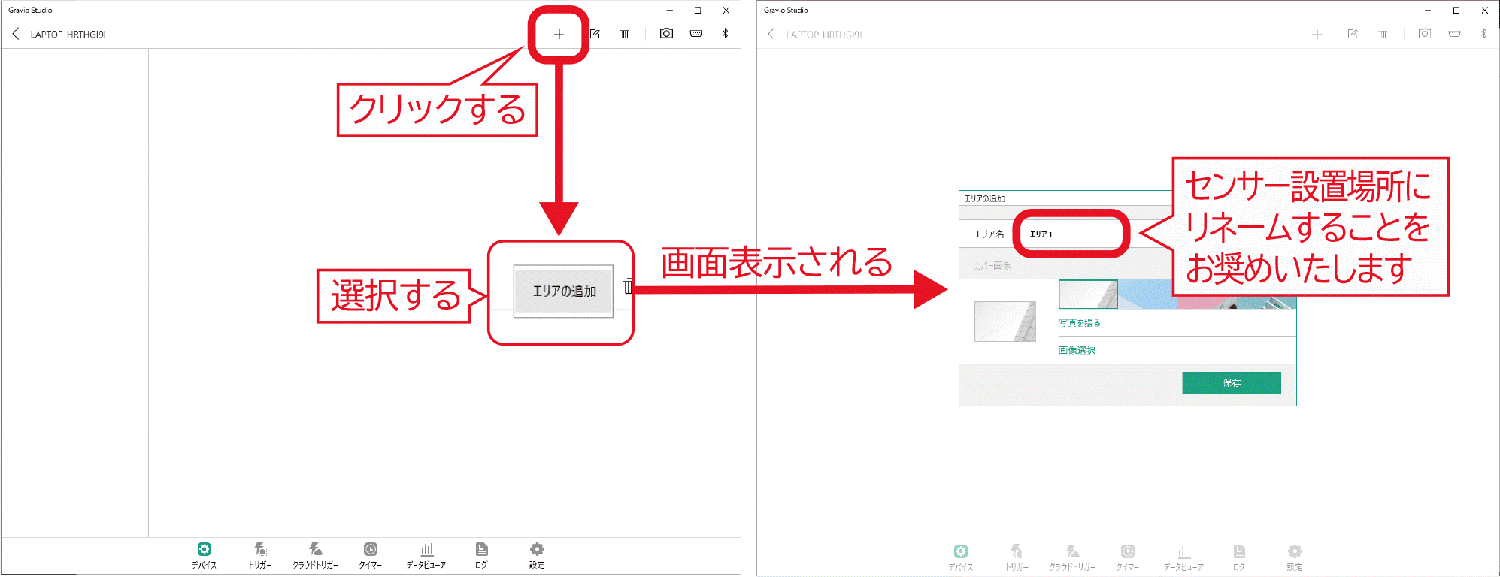The width and height of the screenshot is (1500, 577).
Task: Open データビューア tab in left window
Action: point(426,555)
